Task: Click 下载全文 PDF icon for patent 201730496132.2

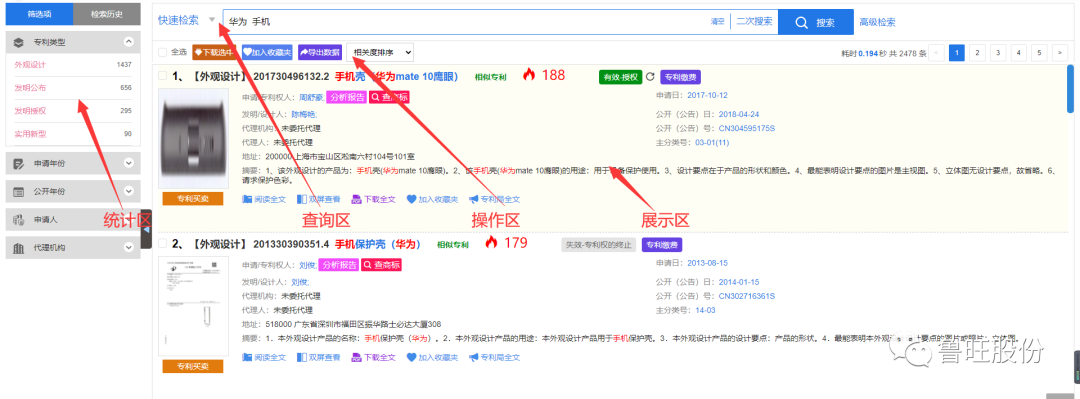Action: tap(356, 199)
